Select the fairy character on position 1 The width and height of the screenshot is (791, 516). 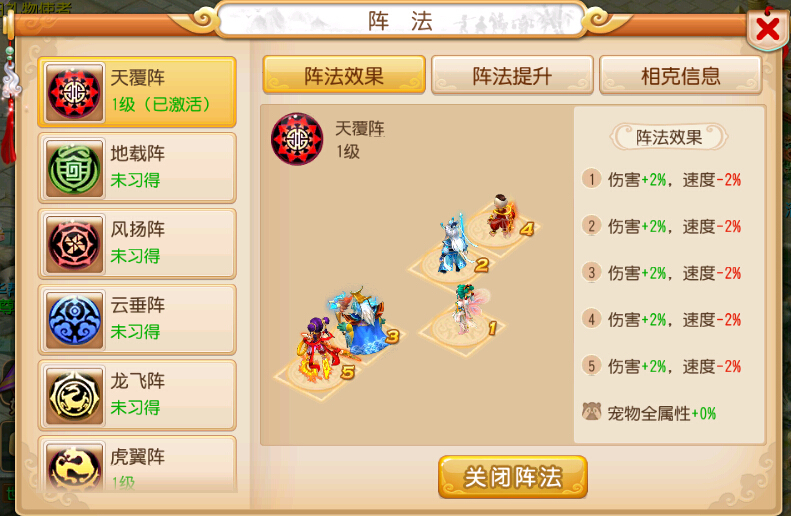pyautogui.click(x=468, y=309)
